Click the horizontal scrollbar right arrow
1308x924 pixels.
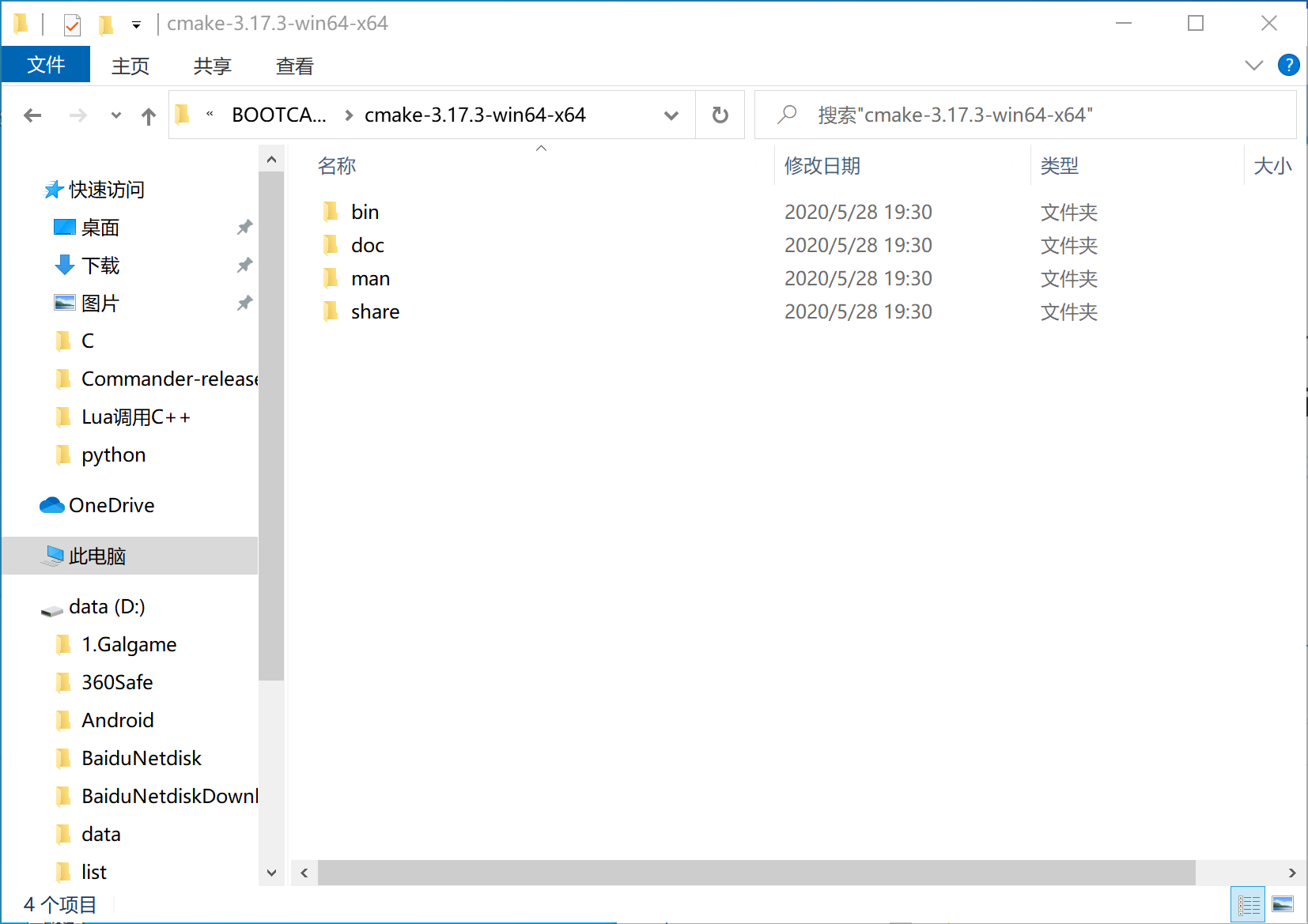[x=1291, y=873]
